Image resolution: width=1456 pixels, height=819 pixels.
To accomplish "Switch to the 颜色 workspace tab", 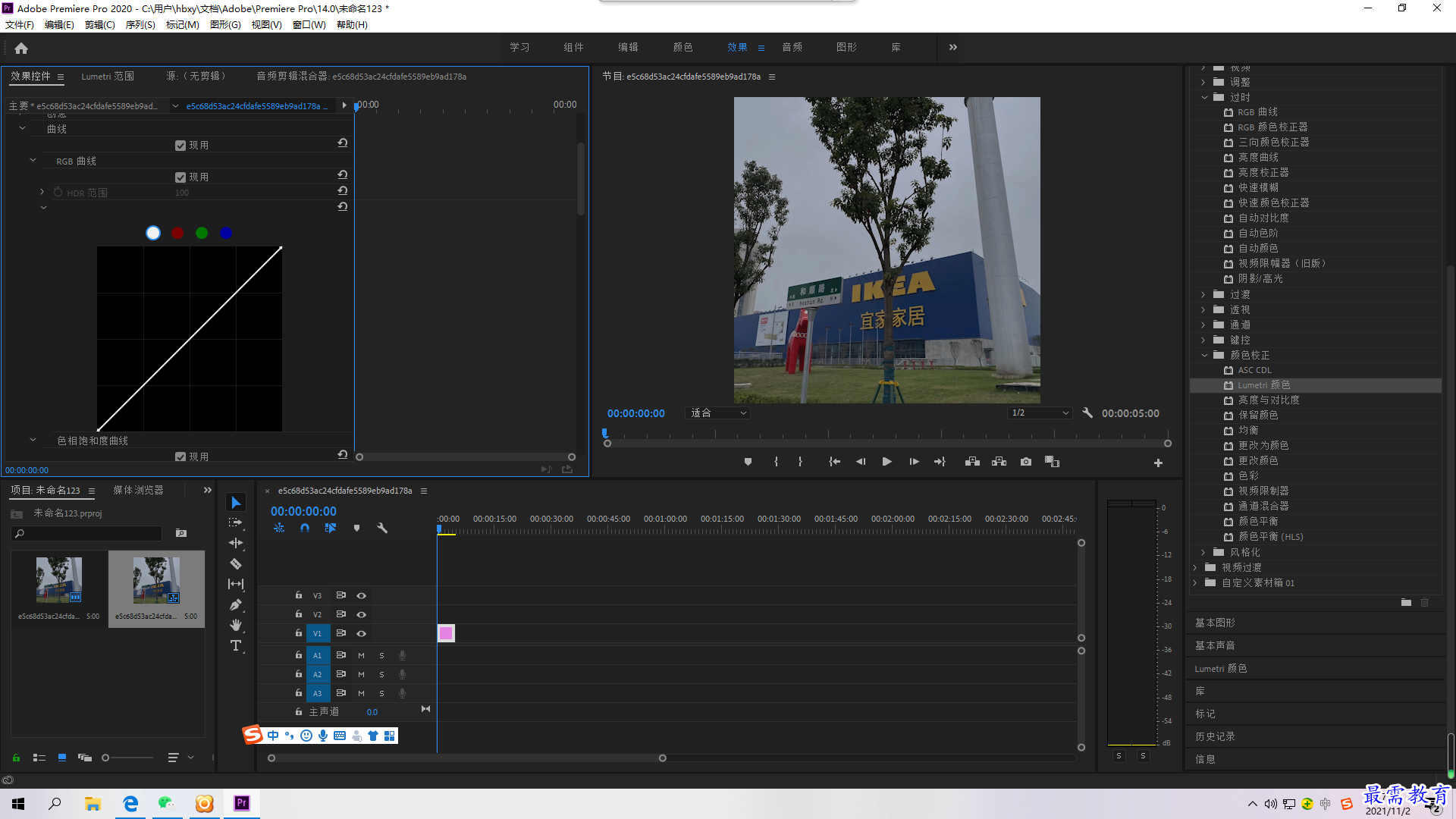I will (x=682, y=47).
